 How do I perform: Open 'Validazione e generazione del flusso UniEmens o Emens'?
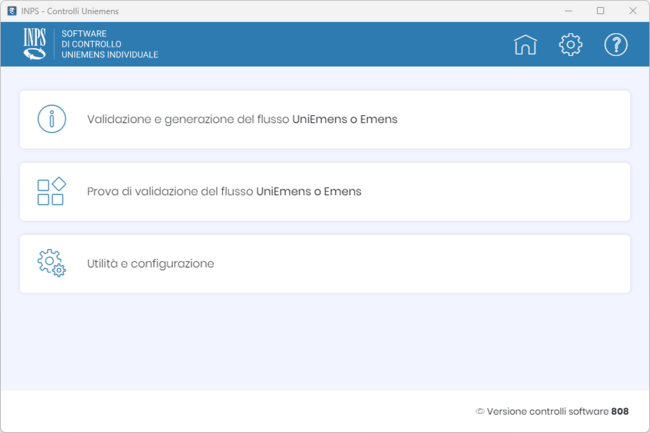(x=242, y=119)
